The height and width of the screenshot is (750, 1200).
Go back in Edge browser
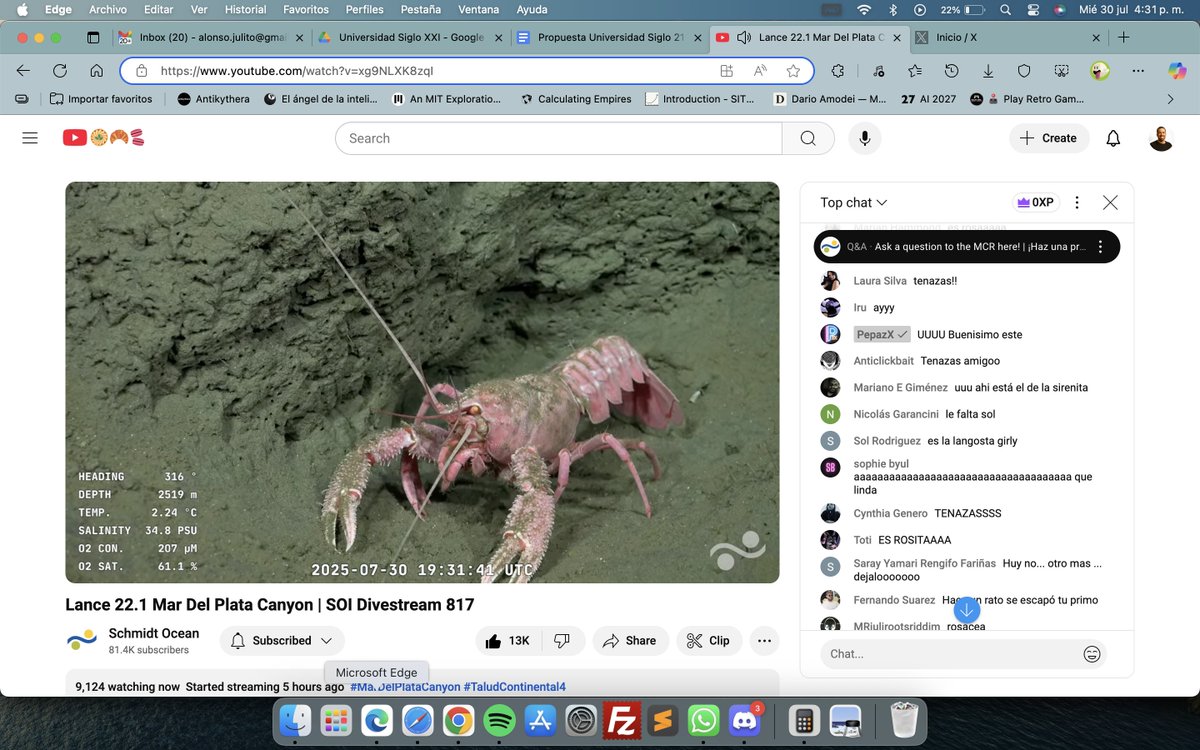[23, 71]
